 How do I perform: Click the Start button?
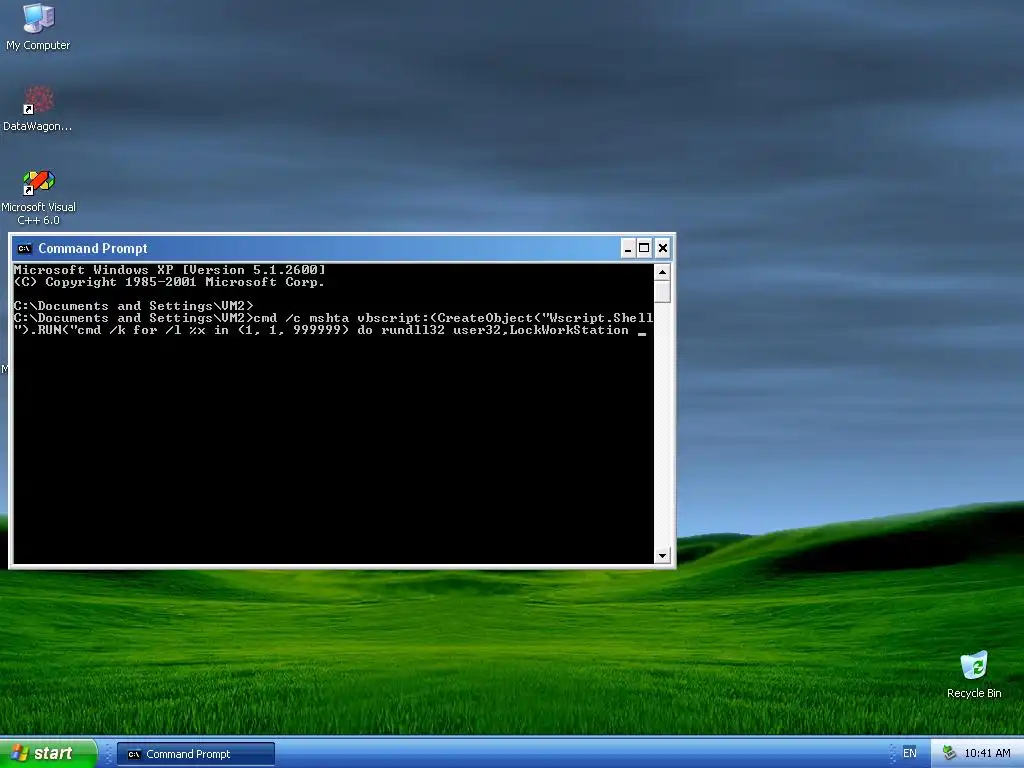[x=48, y=753]
